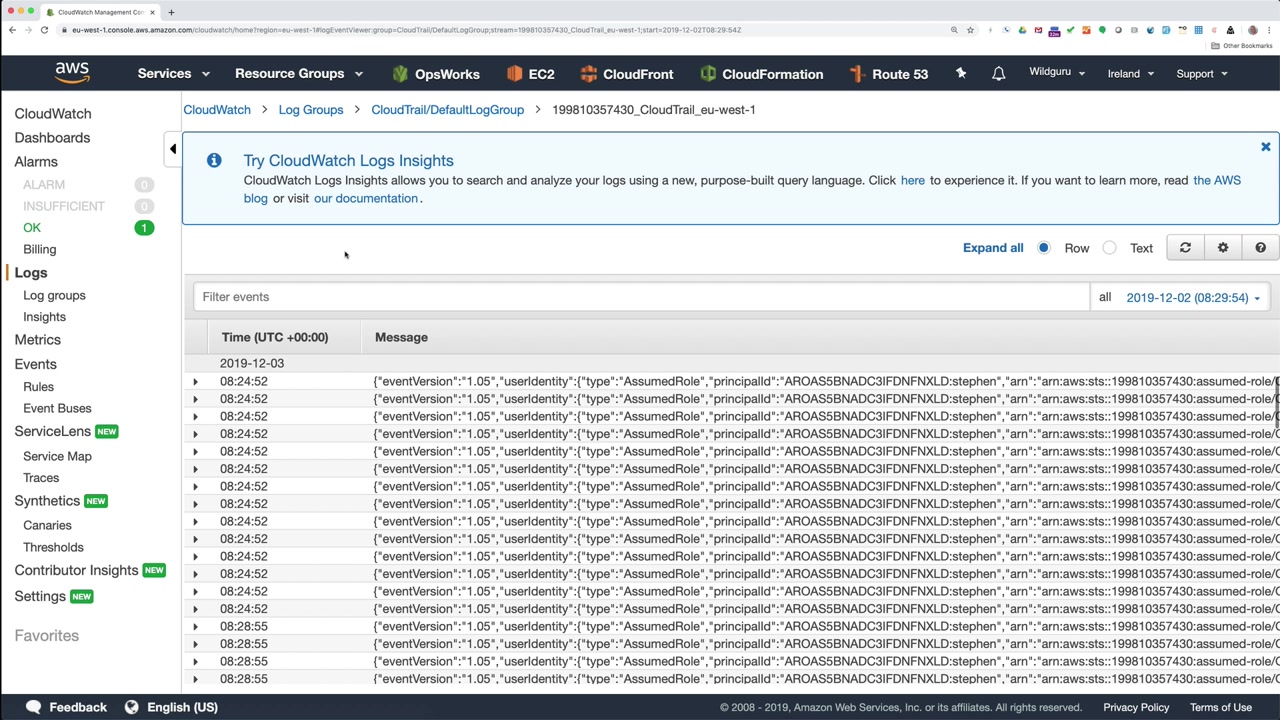
Task: Click the AWS logo home icon
Action: coord(72,73)
